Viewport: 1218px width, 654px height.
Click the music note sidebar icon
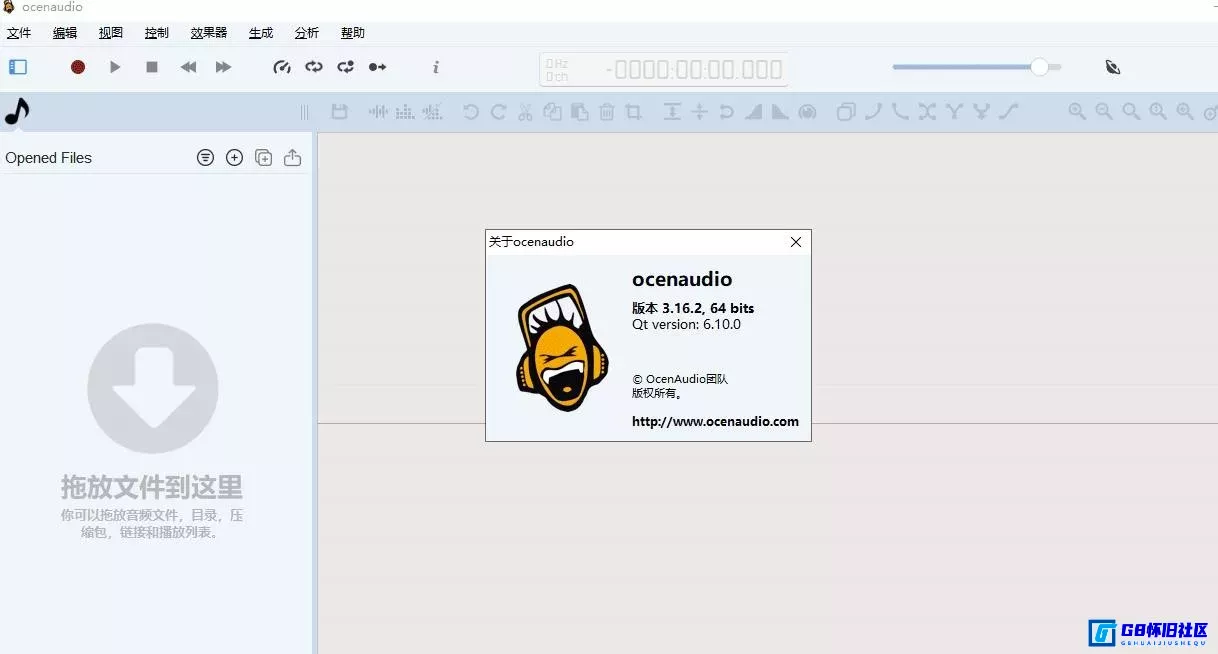pyautogui.click(x=17, y=111)
